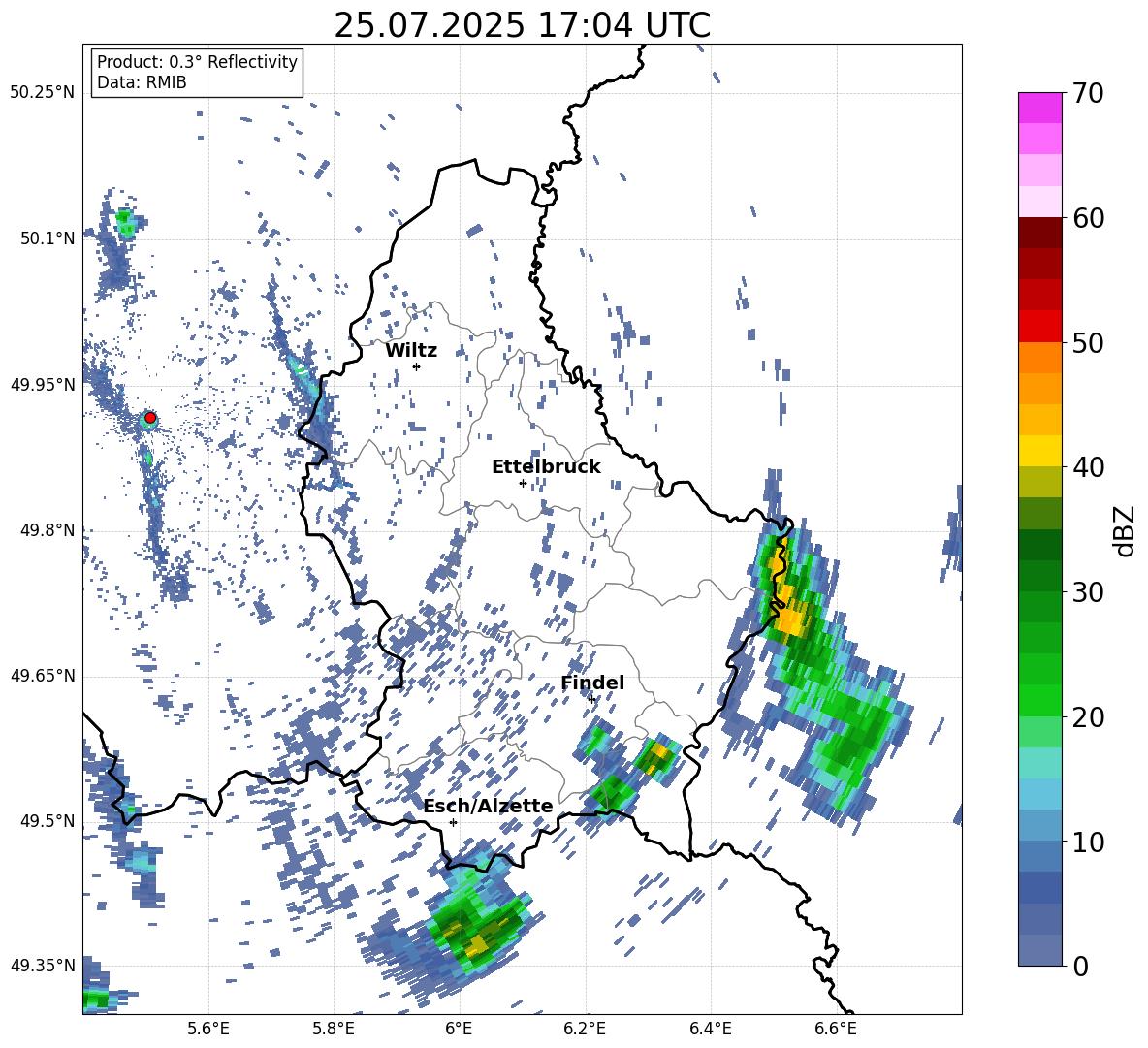
Task: Click the 50 dBZ colorbar tick label
Action: coord(1087,342)
